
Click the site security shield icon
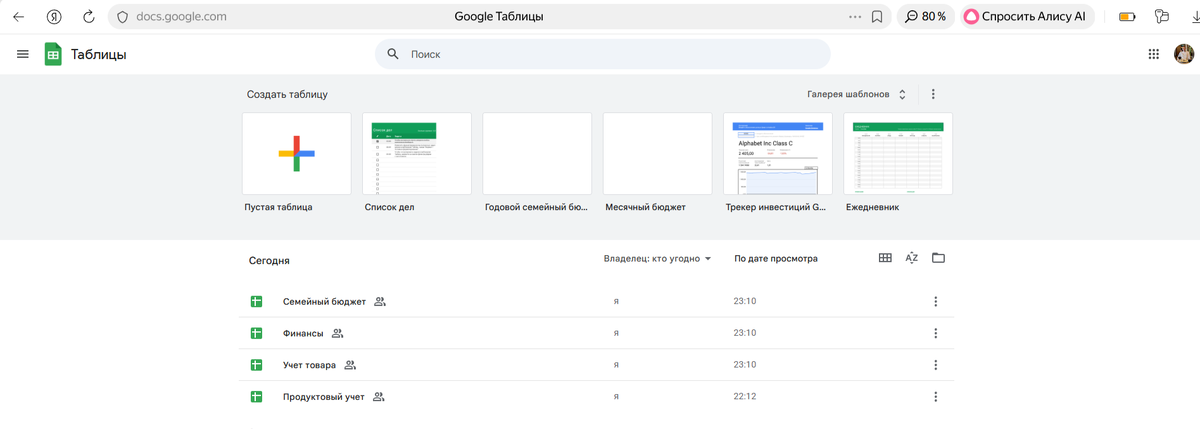(x=122, y=17)
